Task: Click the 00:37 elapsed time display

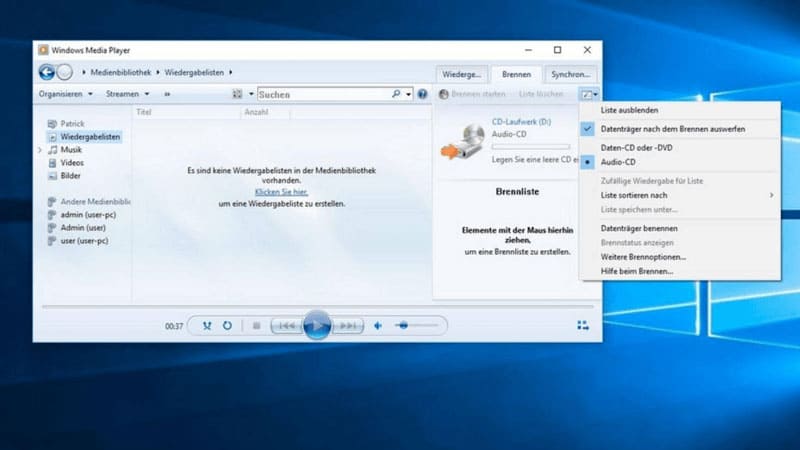Action: pos(173,326)
